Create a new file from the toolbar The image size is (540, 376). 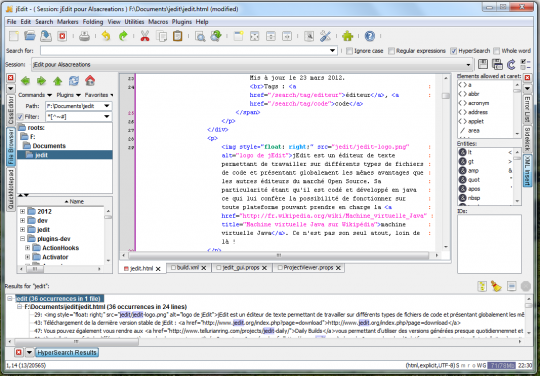coord(14,36)
